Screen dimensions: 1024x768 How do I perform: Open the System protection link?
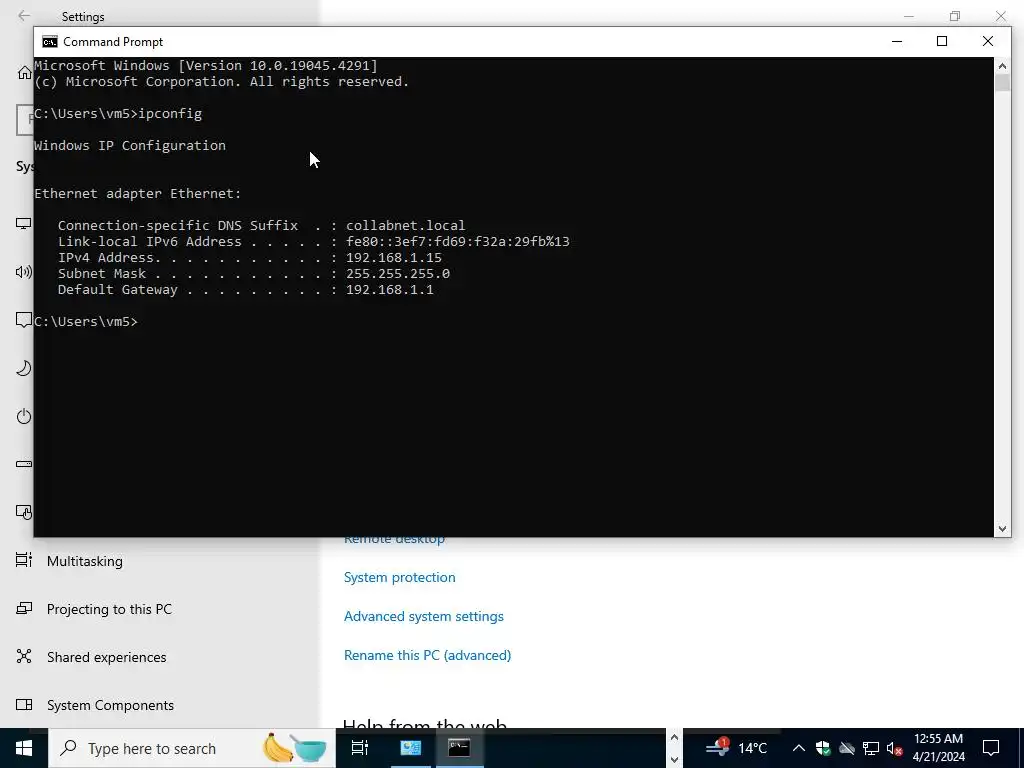[x=400, y=577]
